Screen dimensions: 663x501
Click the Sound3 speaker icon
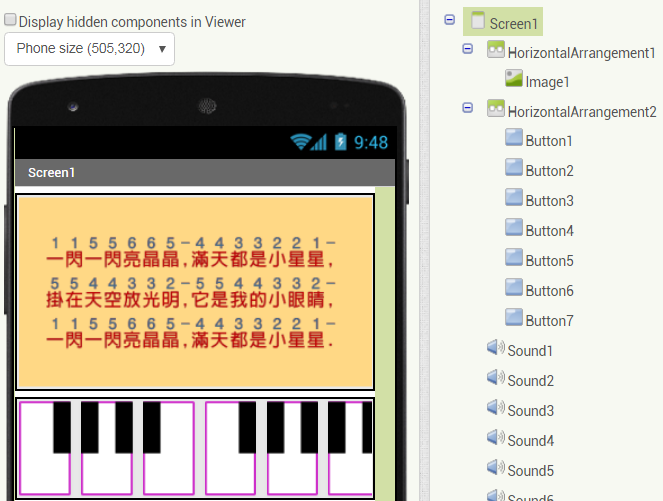[496, 408]
